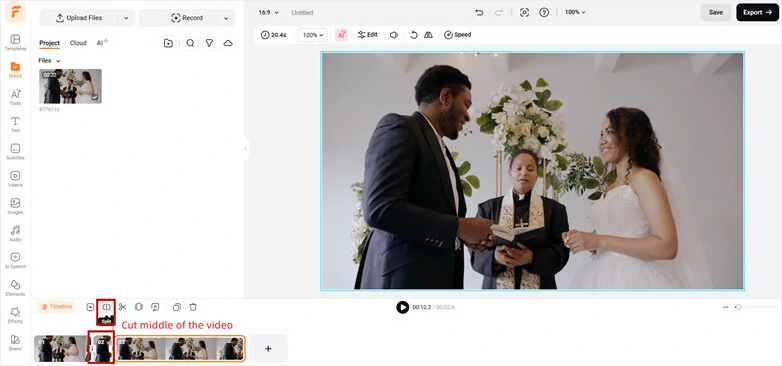This screenshot has height=366, width=782.
Task: Click the Save button
Action: tap(716, 12)
